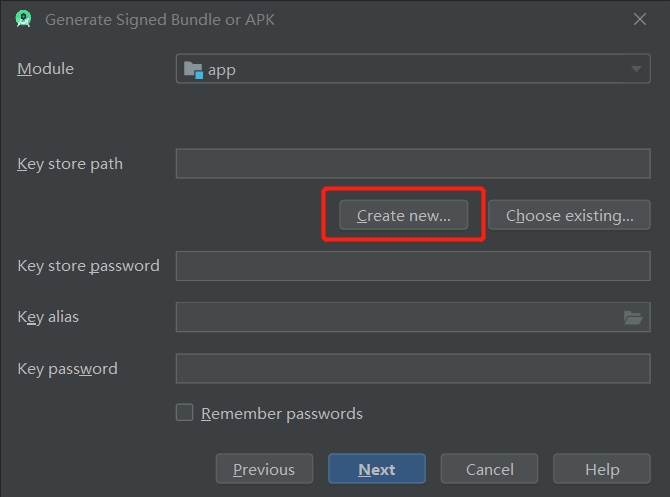Open the Help button
This screenshot has height=497, width=670.
click(x=602, y=469)
